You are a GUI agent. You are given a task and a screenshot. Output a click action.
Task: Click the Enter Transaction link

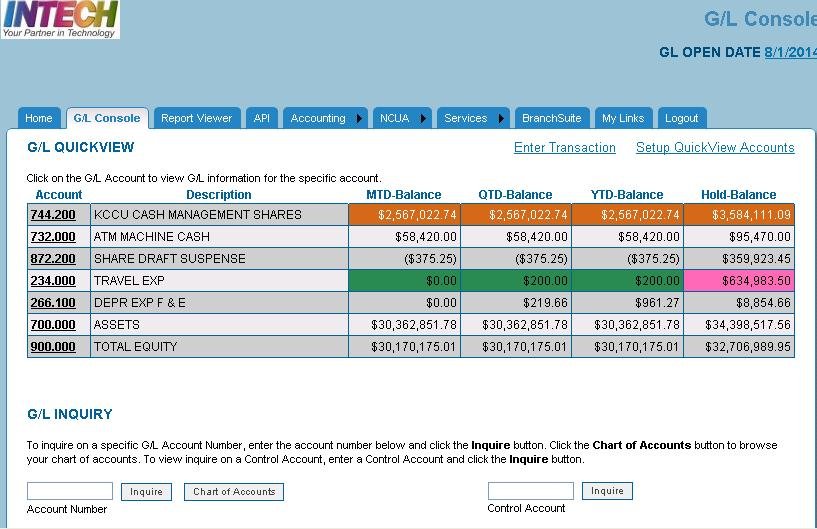click(564, 148)
